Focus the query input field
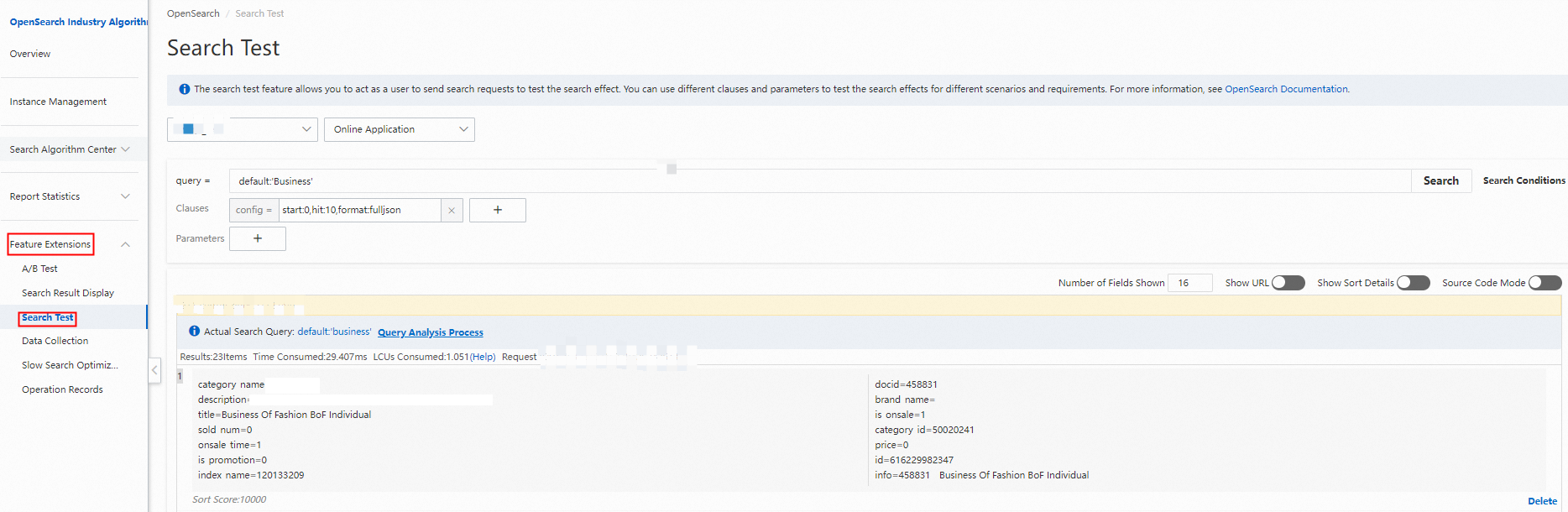 tap(820, 181)
